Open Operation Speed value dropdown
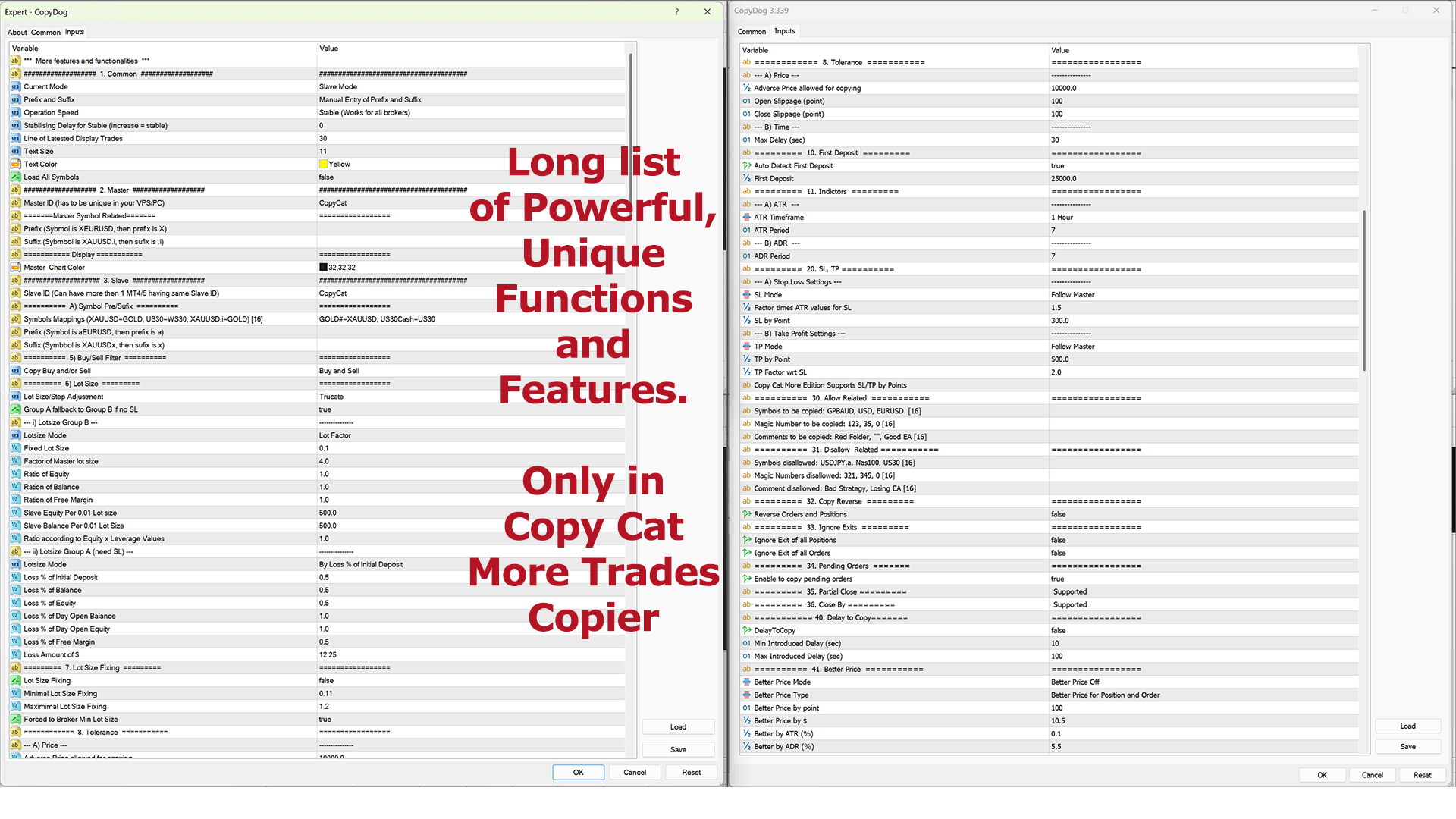Screen dimensions: 1456x819 (364, 112)
